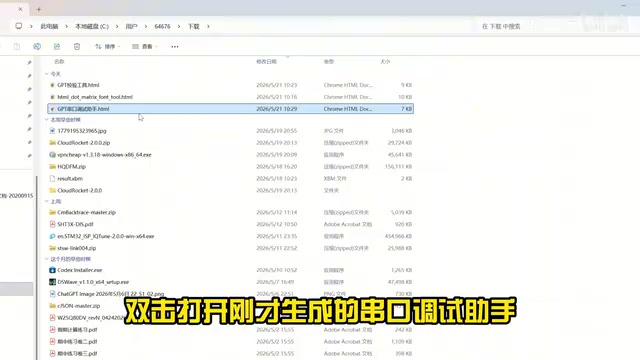Expand the chevron after 此电脑 in breadcrumb

[67, 26]
